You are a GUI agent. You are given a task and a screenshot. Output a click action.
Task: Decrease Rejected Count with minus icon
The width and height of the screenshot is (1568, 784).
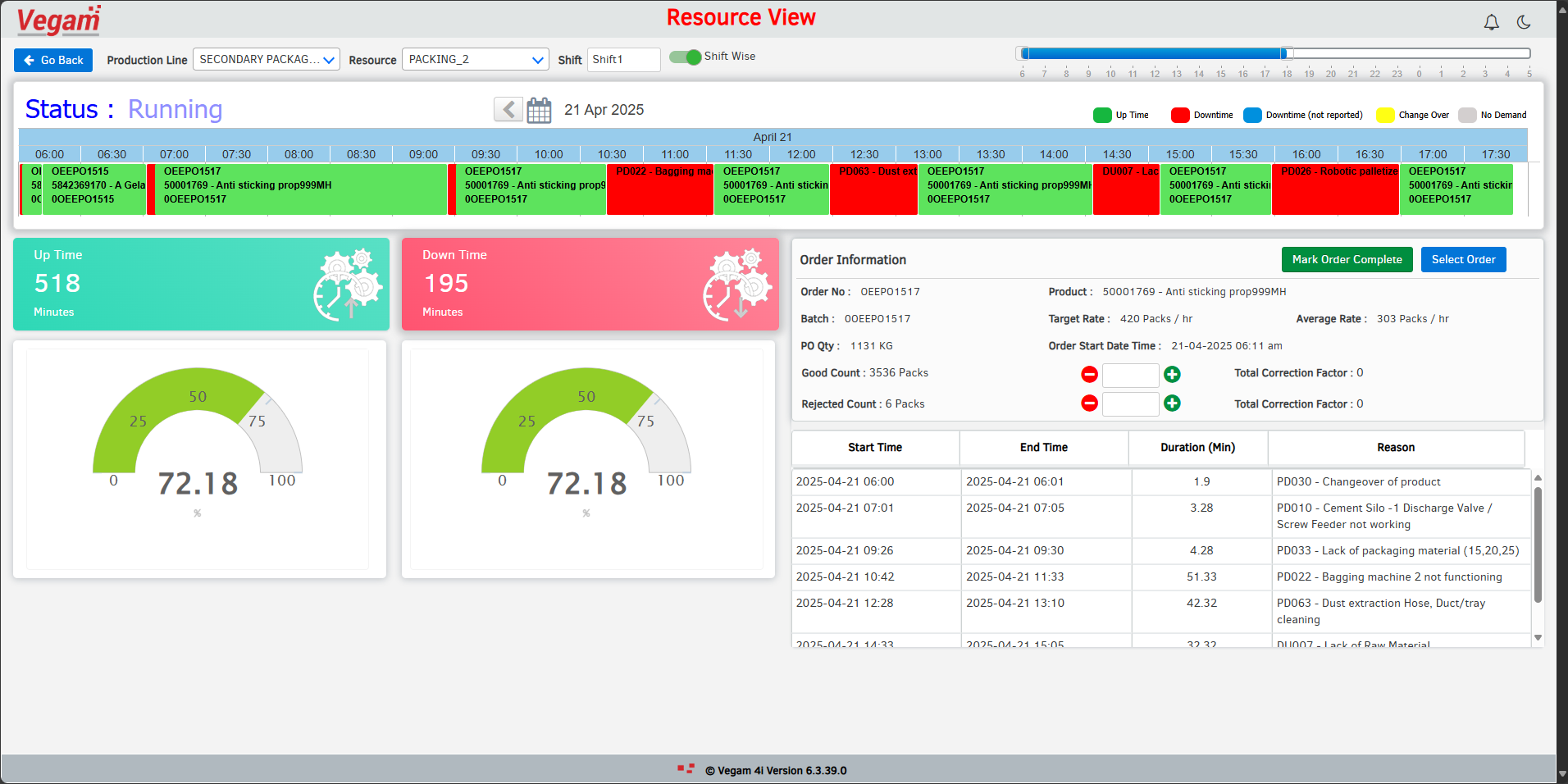pyautogui.click(x=1089, y=403)
